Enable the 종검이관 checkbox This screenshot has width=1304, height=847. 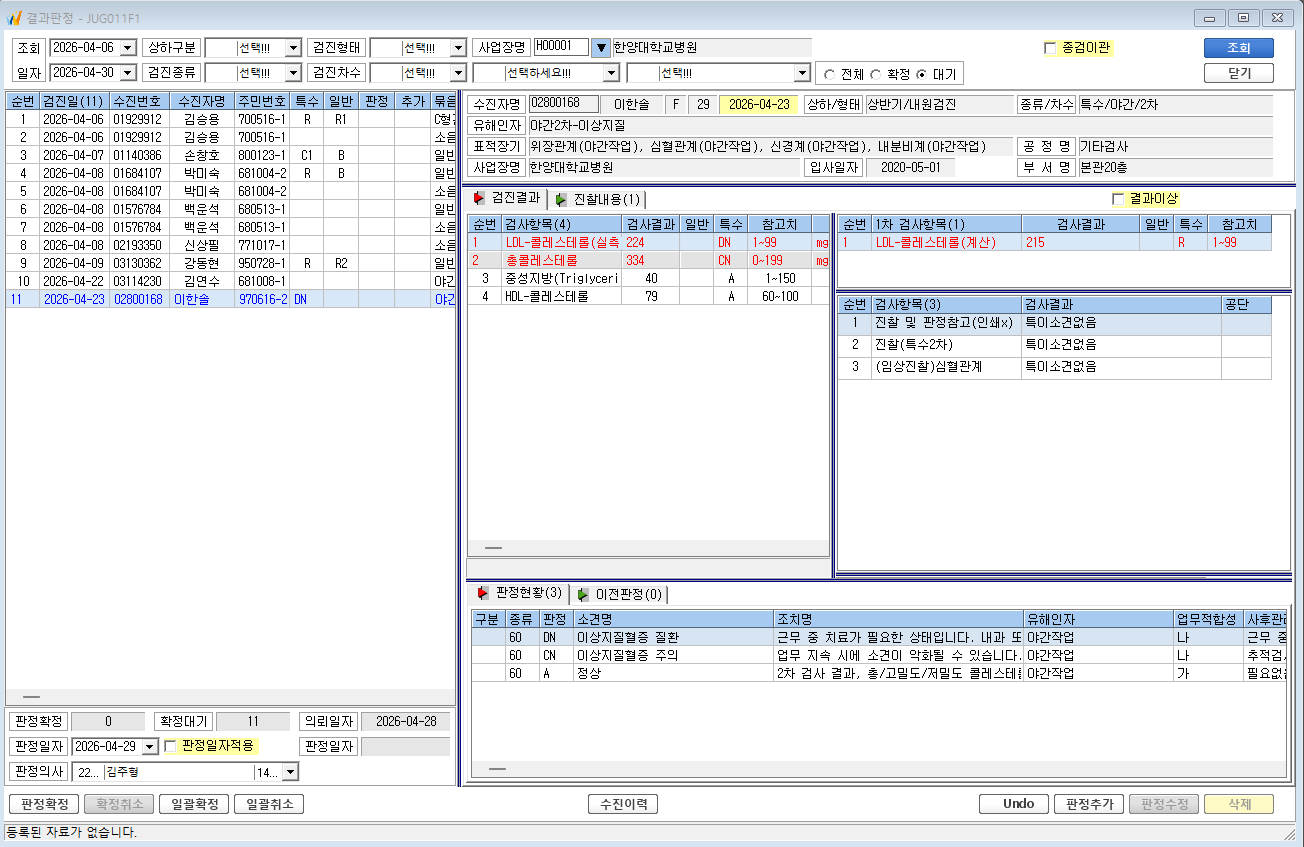pyautogui.click(x=1049, y=47)
